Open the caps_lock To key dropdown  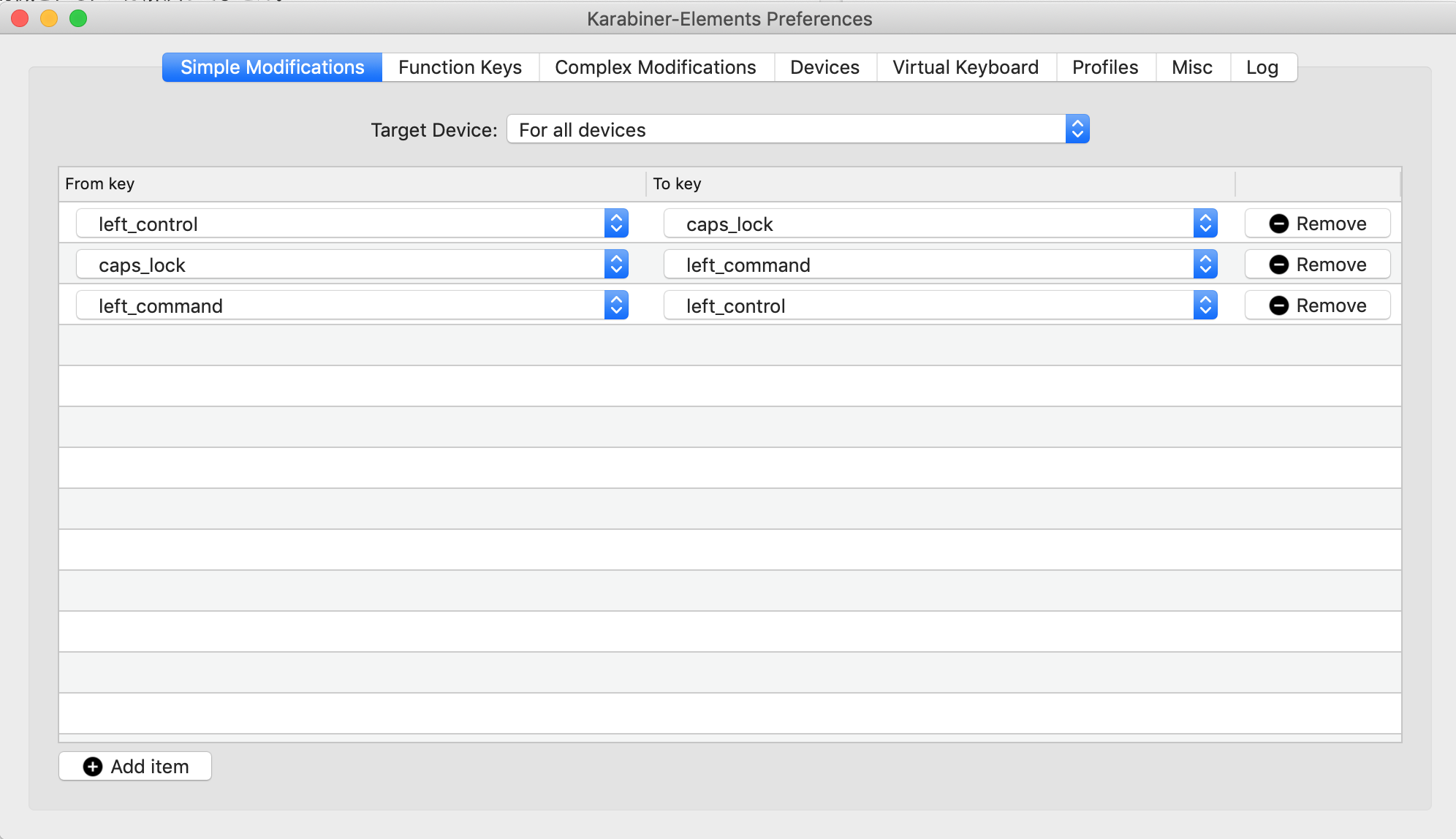point(941,224)
